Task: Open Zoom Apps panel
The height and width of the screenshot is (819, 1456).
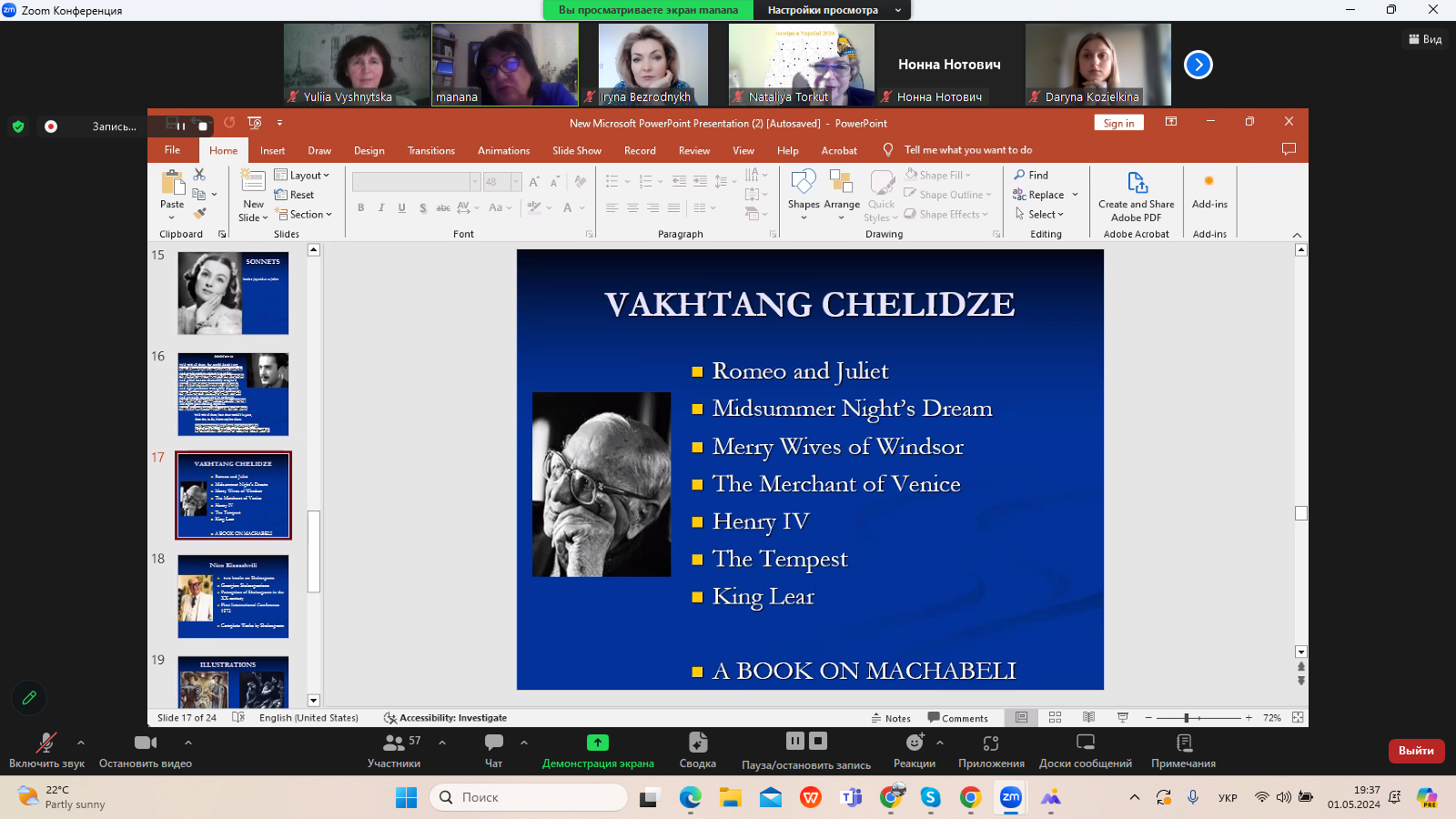Action: coord(991,750)
